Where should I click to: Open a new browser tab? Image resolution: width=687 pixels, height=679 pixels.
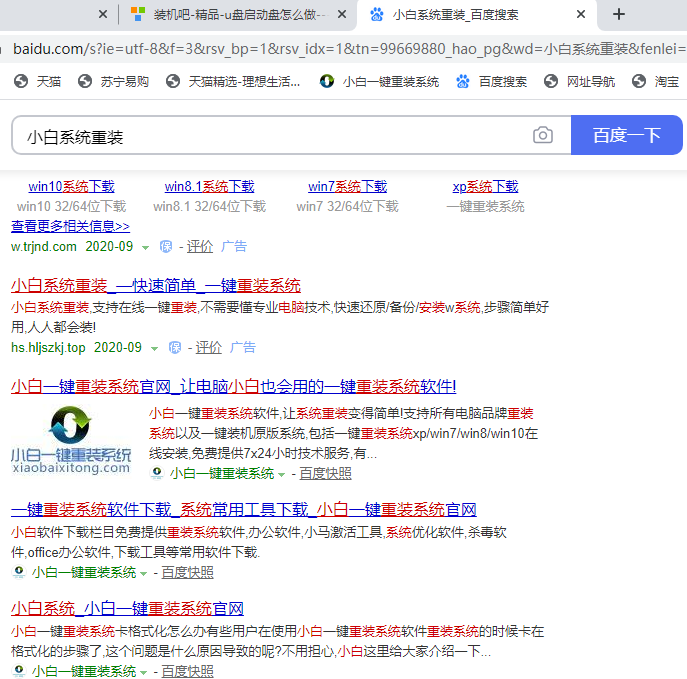click(x=618, y=14)
